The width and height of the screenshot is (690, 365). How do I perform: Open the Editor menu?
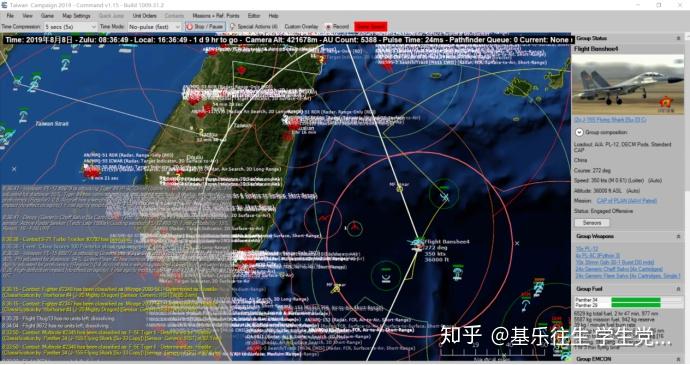(254, 16)
